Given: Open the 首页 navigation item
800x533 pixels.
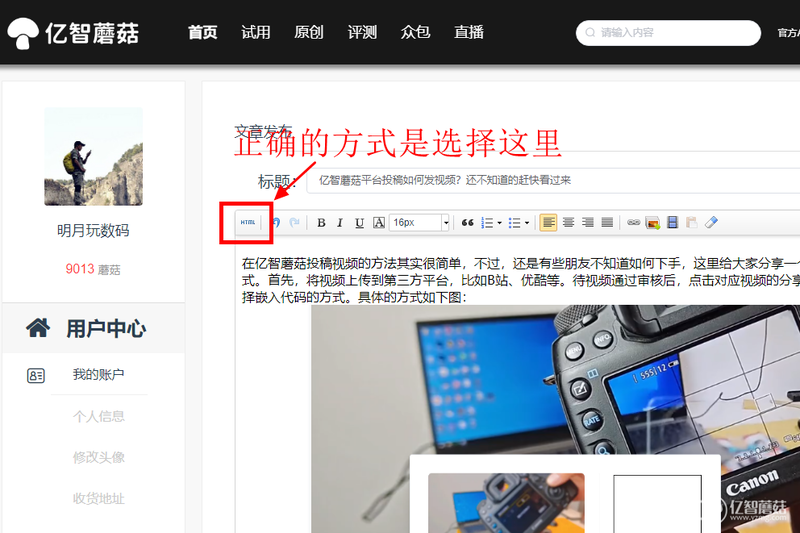Looking at the screenshot, I should coord(203,32).
